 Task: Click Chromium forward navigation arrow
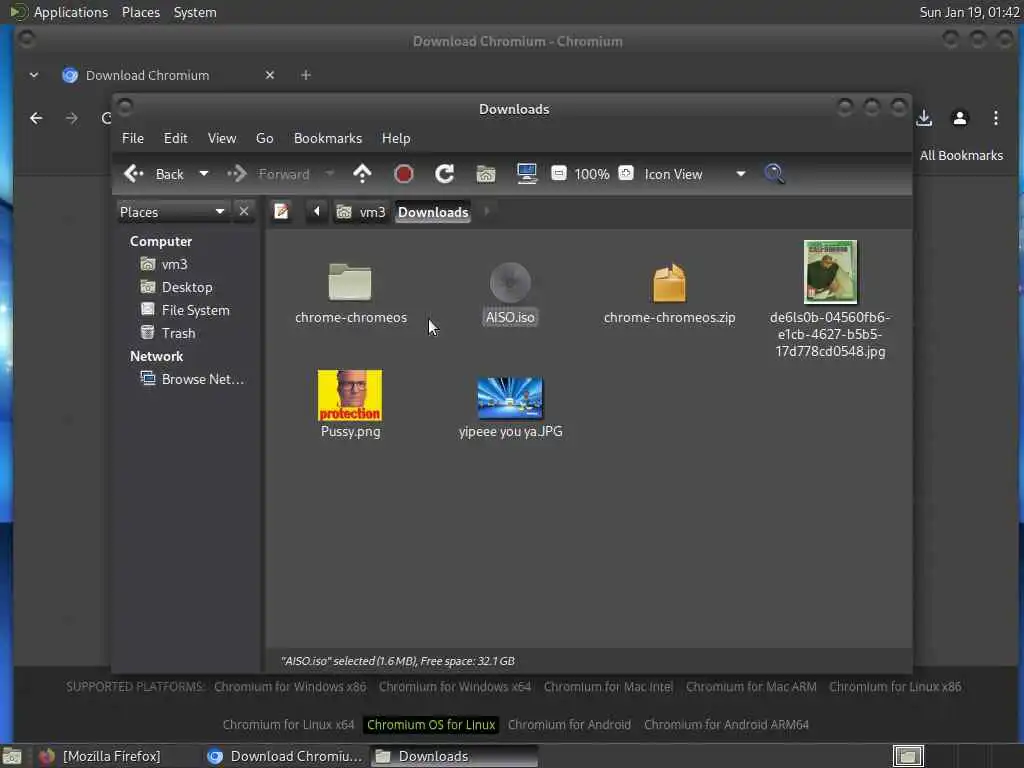[72, 118]
